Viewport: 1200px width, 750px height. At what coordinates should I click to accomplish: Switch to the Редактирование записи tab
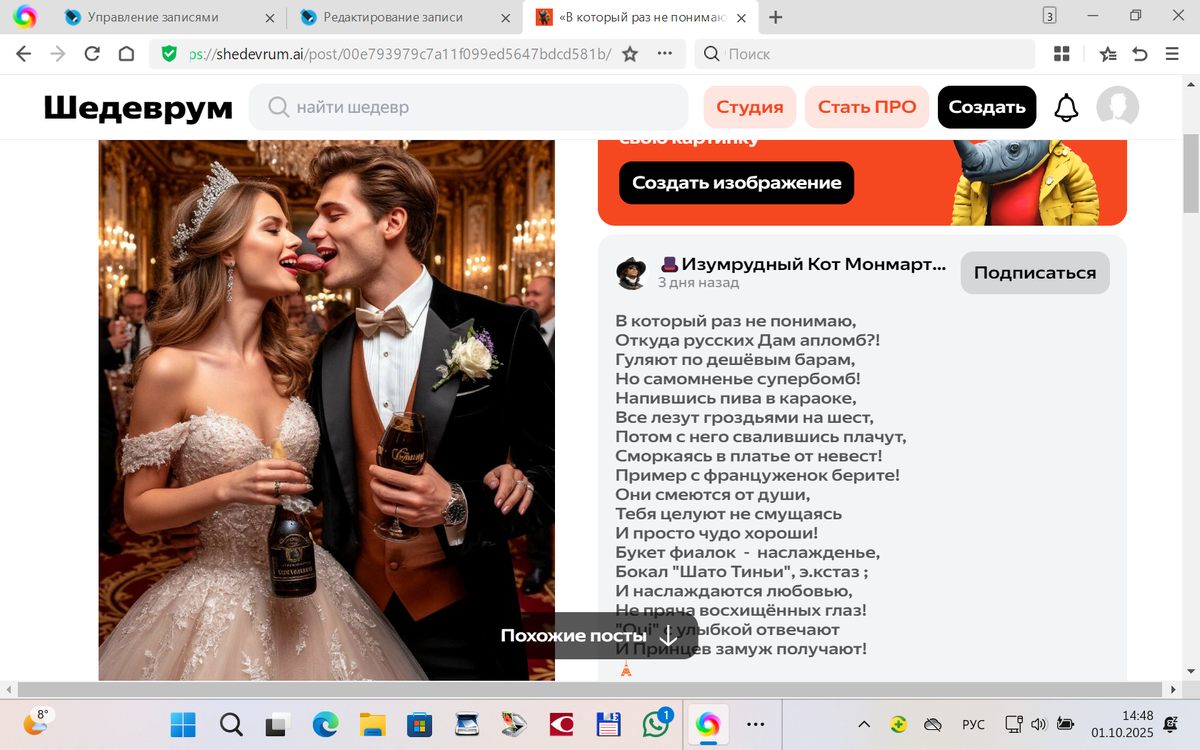[407, 17]
